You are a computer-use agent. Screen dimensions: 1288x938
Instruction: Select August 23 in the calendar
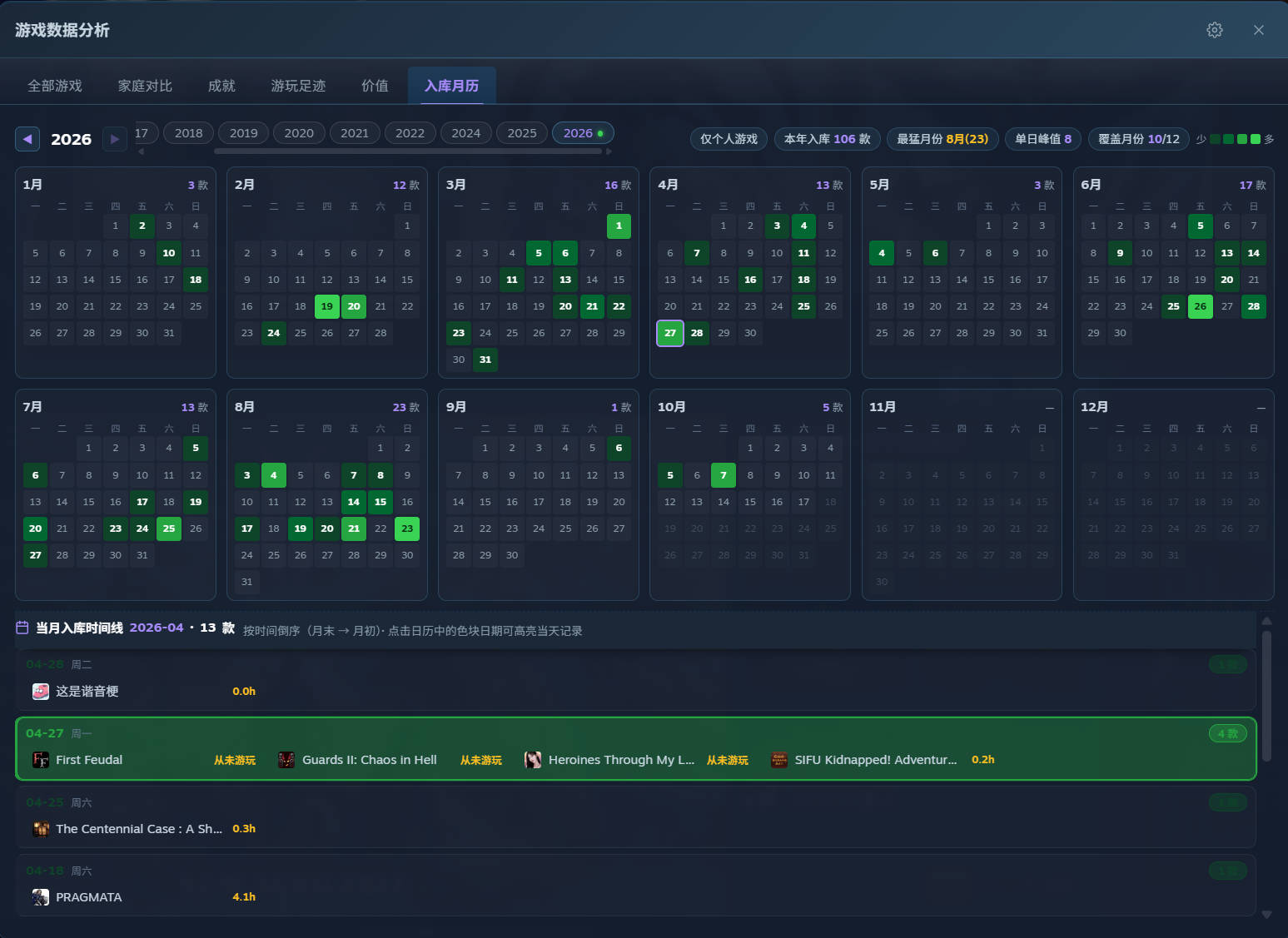tap(407, 529)
